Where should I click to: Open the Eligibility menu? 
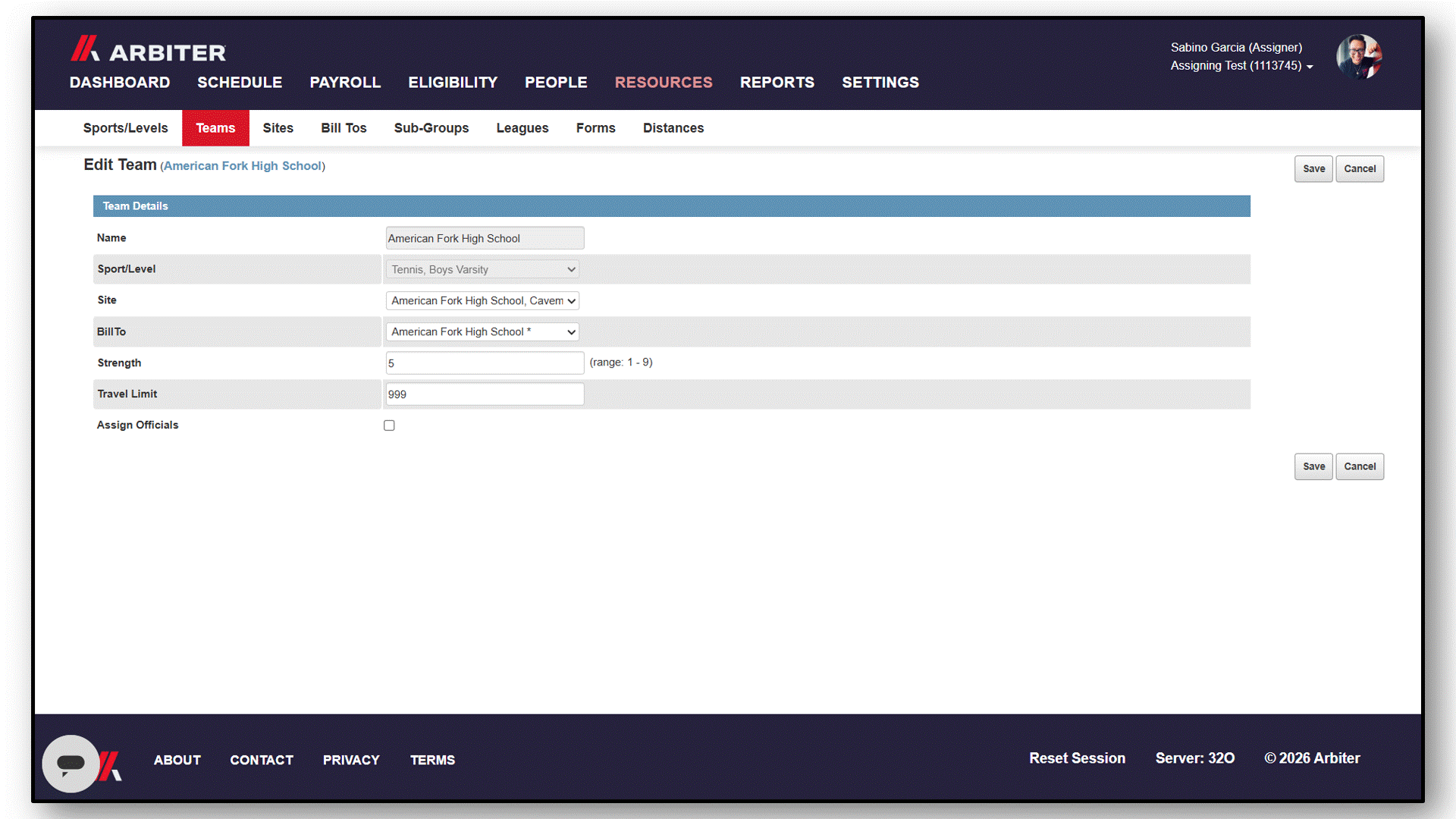pos(453,82)
